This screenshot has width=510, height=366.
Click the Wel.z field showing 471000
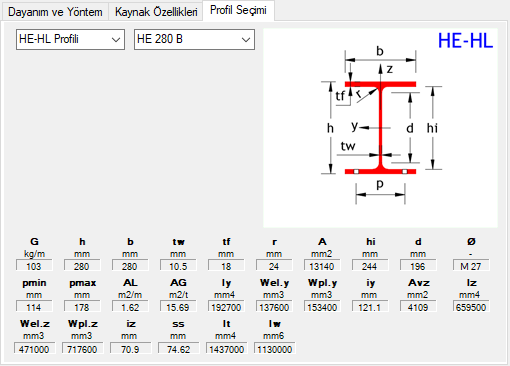tap(34, 348)
